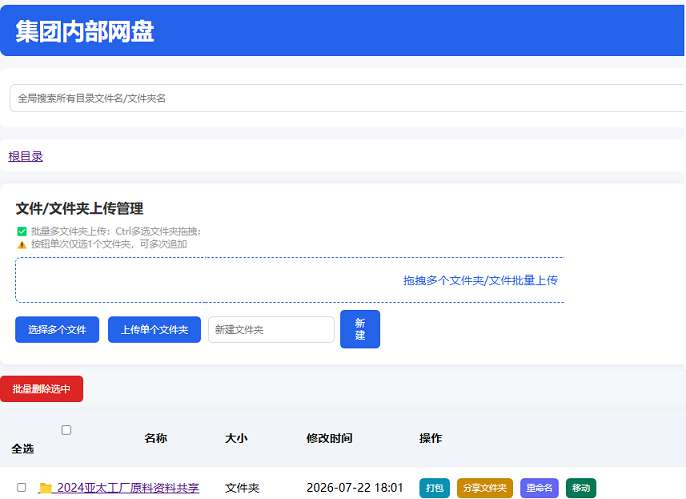
Task: Click the 选择多个文件 button
Action: 57,329
